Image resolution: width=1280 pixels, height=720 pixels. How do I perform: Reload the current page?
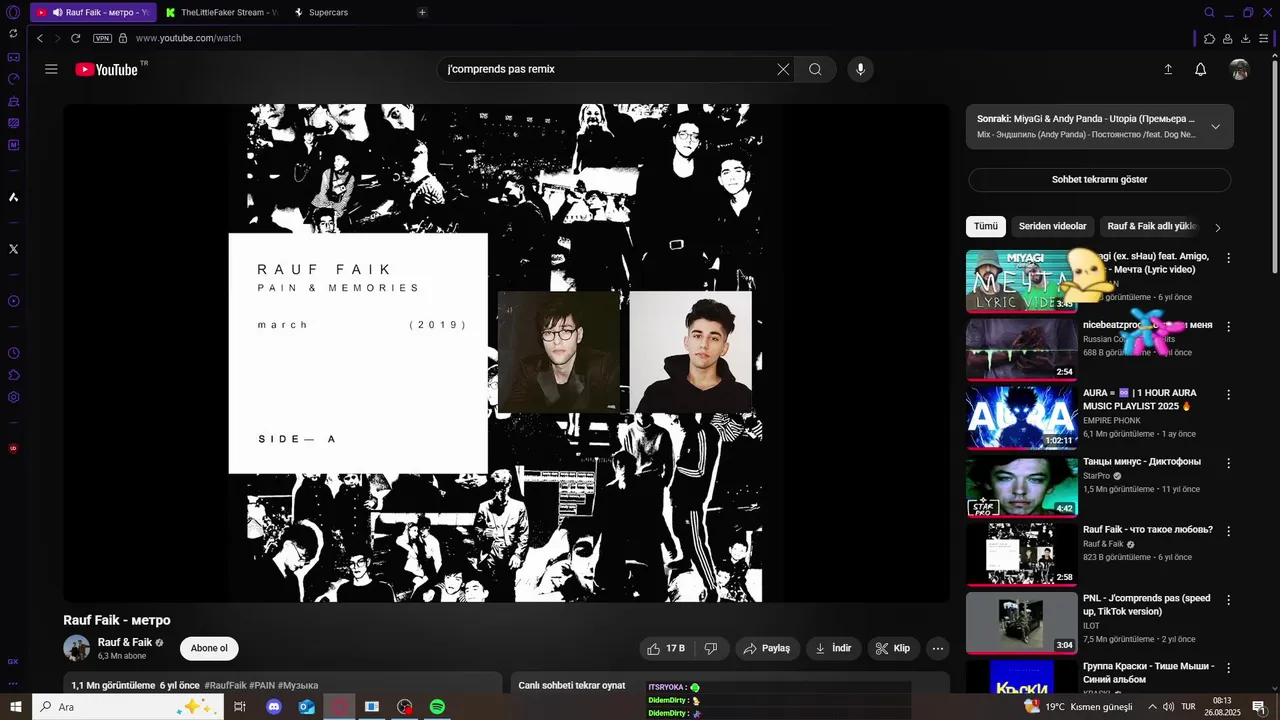click(75, 38)
